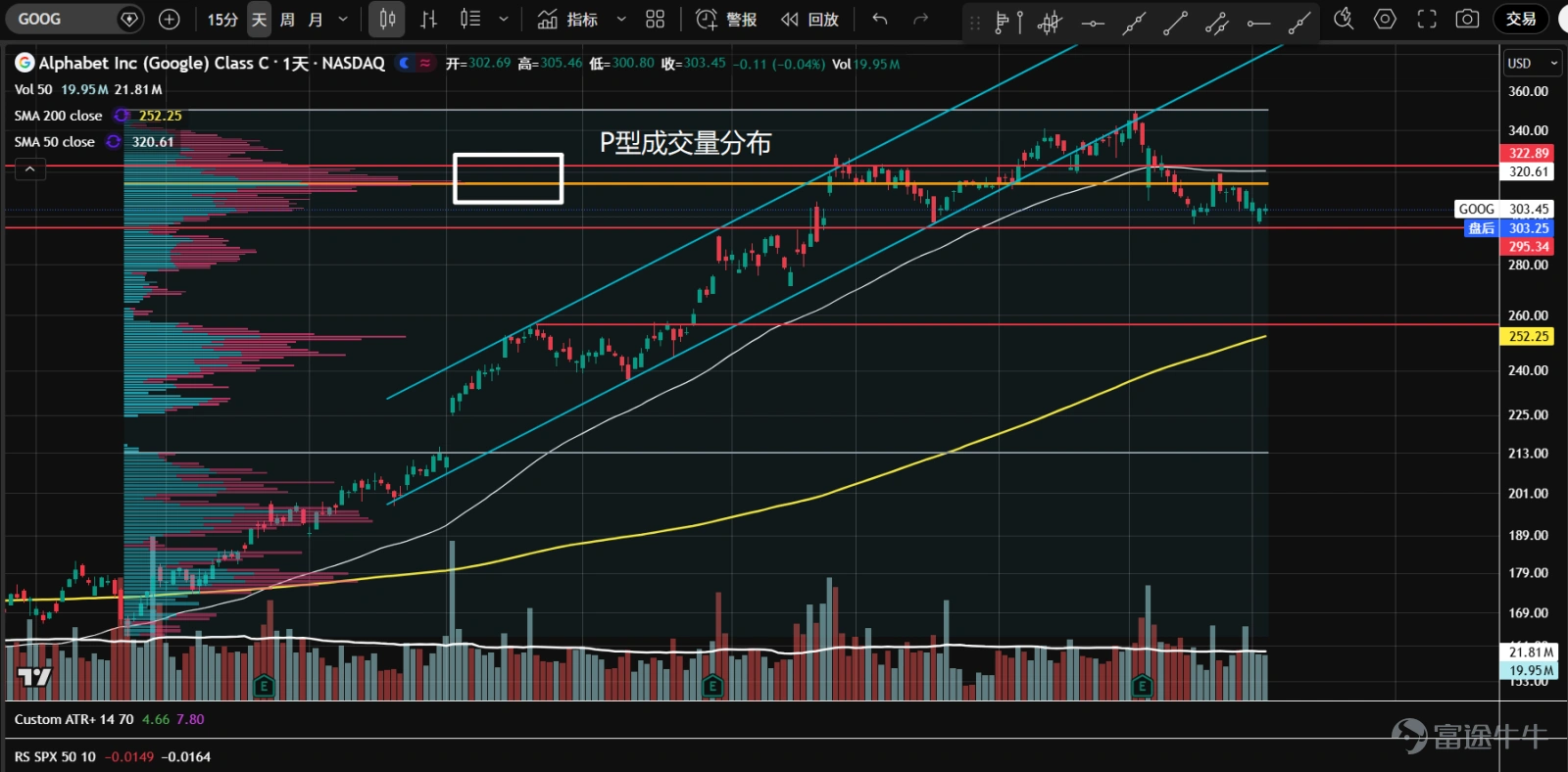Select the 15分 timeframe
1568x772 pixels.
click(222, 20)
